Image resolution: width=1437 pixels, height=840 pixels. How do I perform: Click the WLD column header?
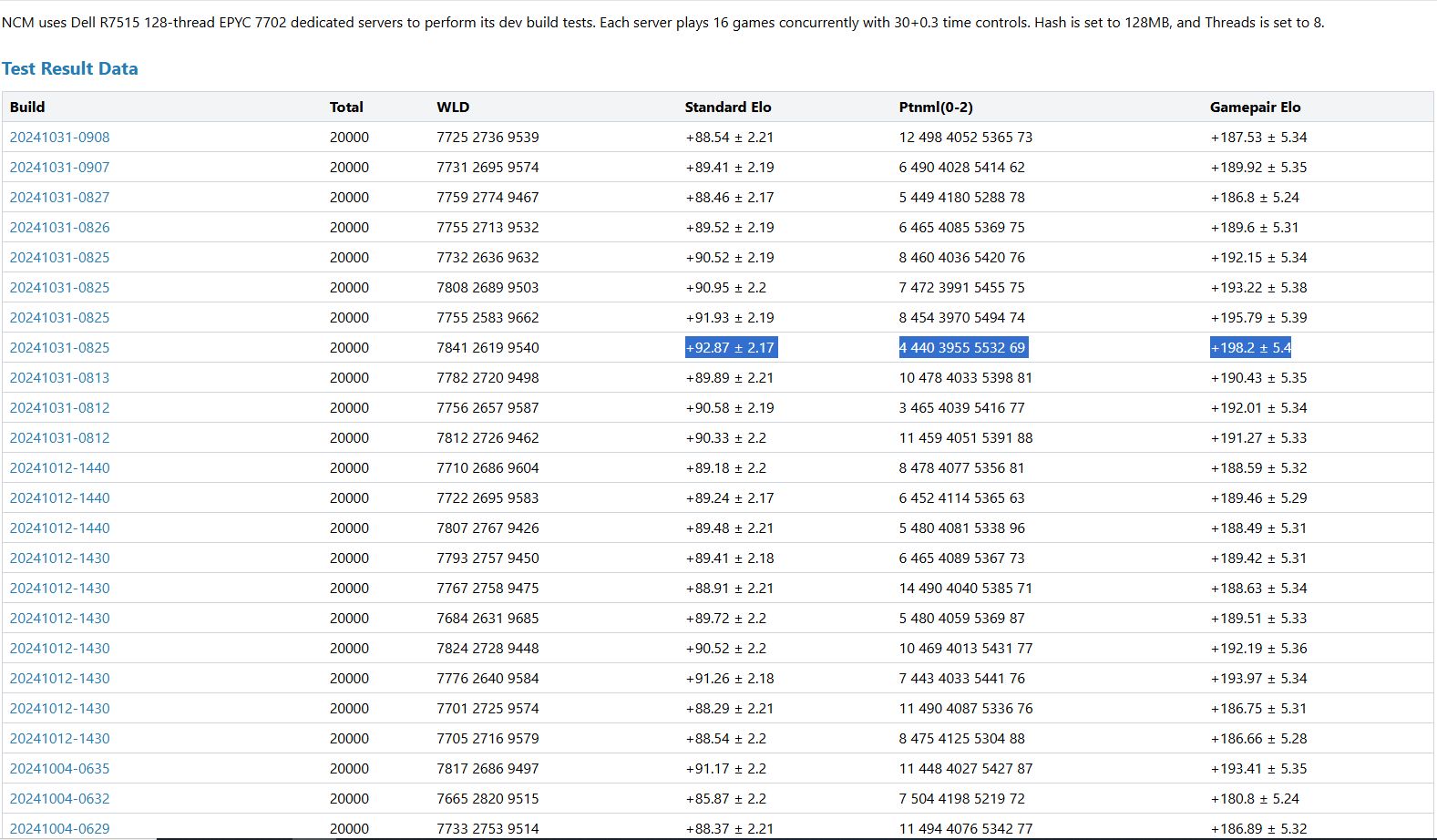[x=453, y=107]
